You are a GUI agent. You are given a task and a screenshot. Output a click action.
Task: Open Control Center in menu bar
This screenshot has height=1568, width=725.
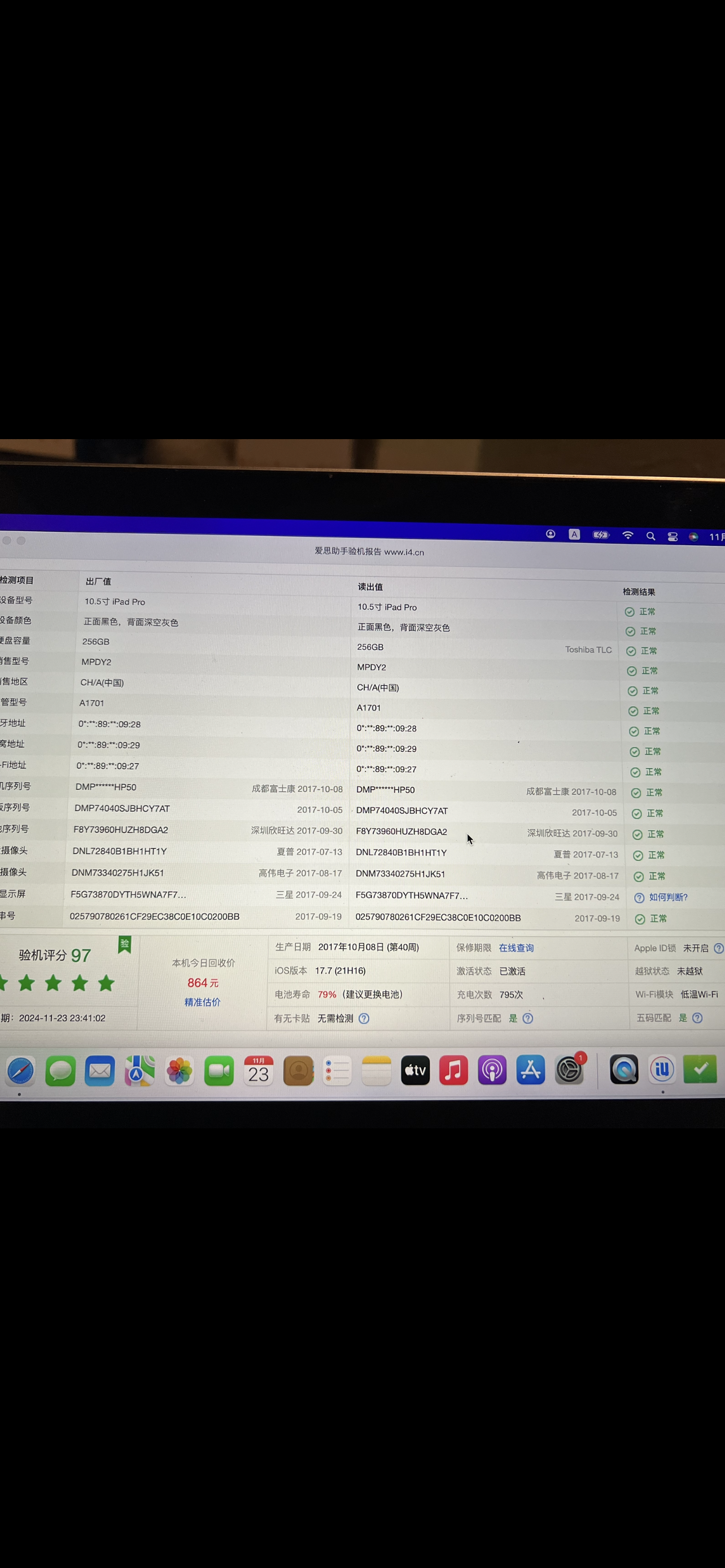pyautogui.click(x=672, y=537)
